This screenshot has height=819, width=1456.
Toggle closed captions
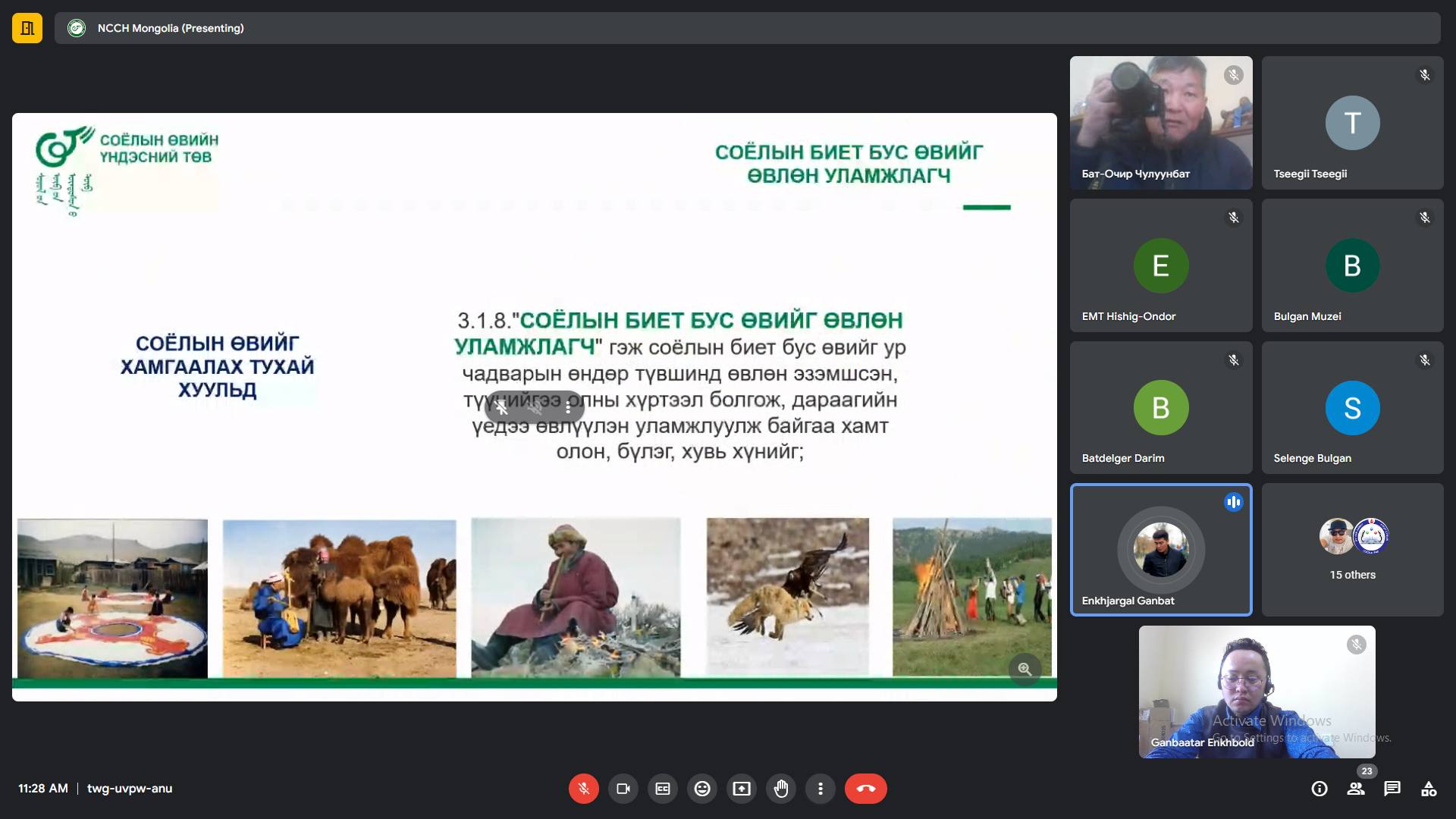(662, 789)
